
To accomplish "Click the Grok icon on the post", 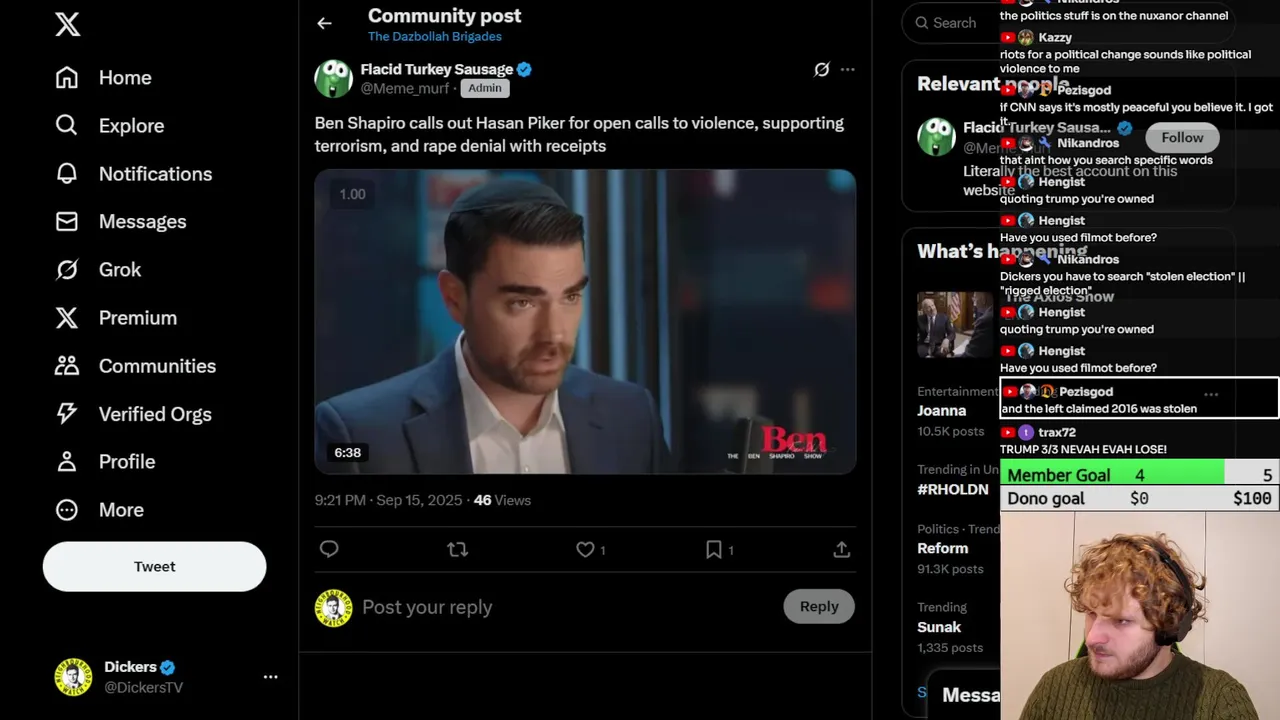I will point(821,69).
